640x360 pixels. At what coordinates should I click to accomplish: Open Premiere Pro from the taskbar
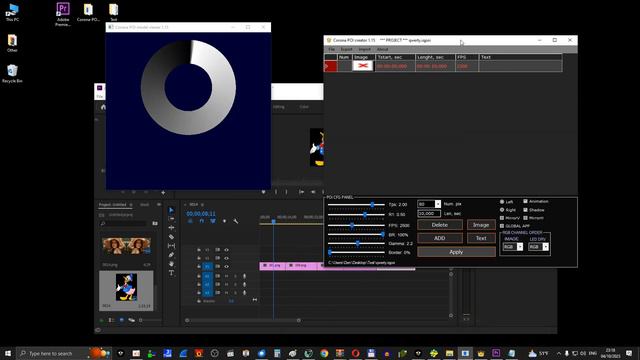[x=496, y=353]
